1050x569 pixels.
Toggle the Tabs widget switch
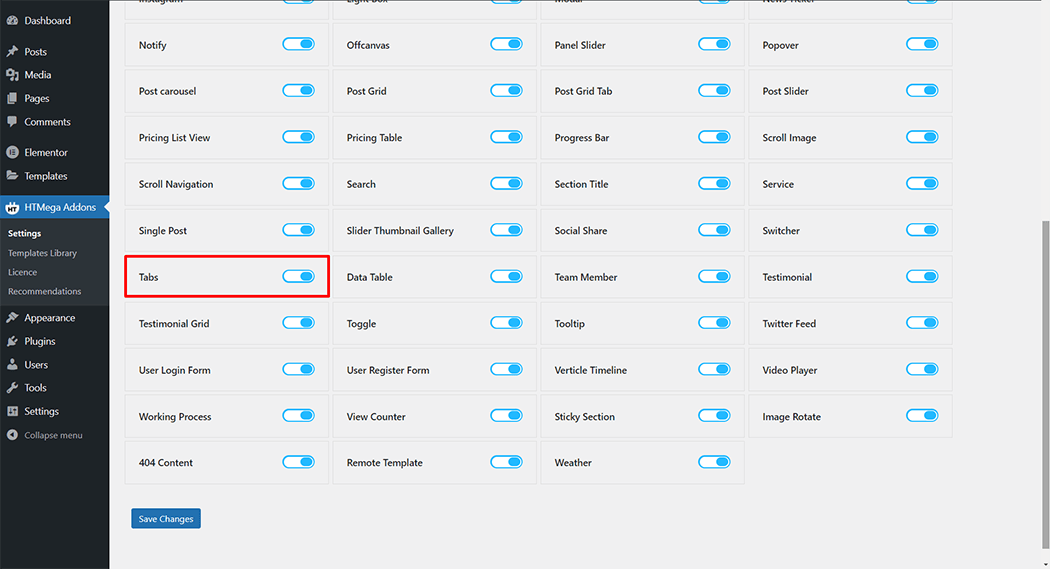pyautogui.click(x=298, y=276)
